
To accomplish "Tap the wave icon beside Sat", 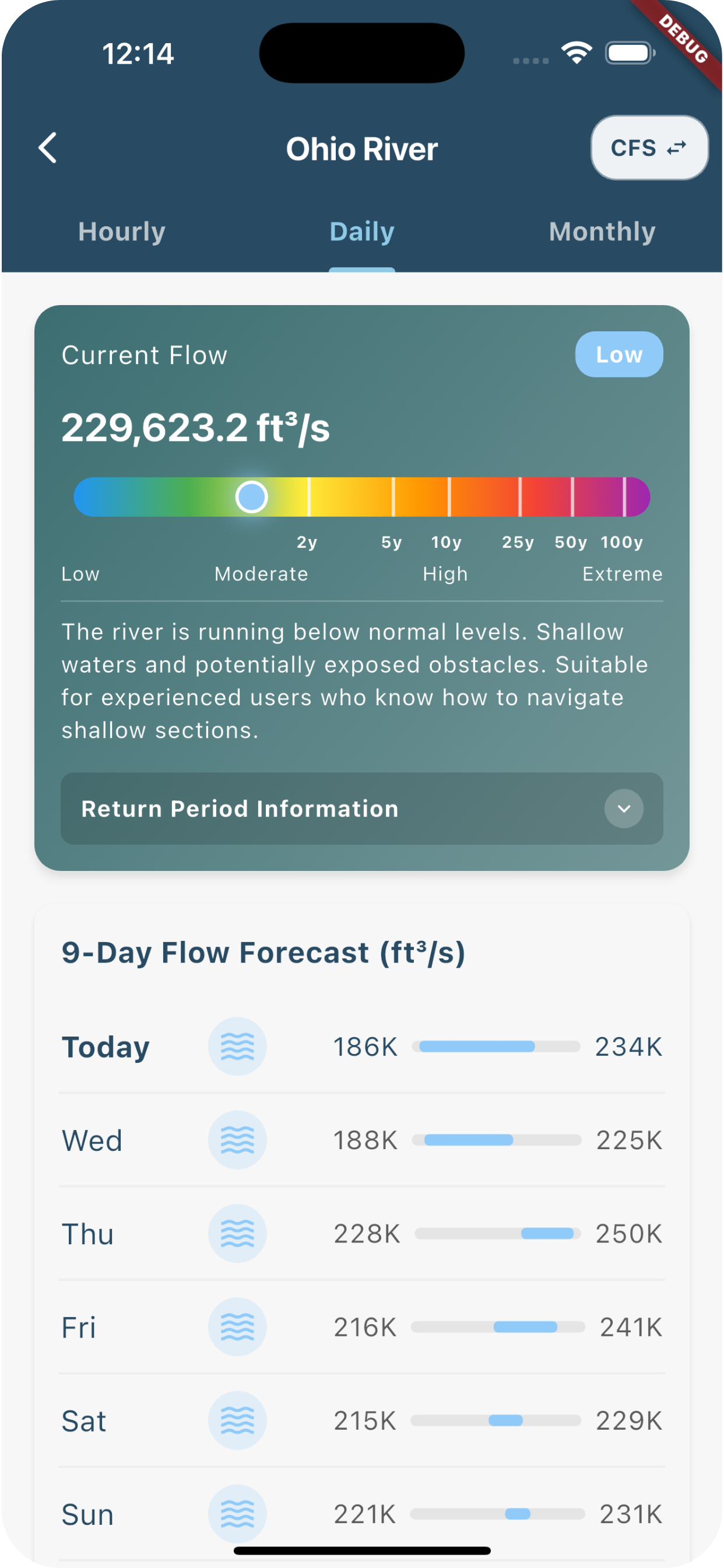I will click(x=237, y=1420).
